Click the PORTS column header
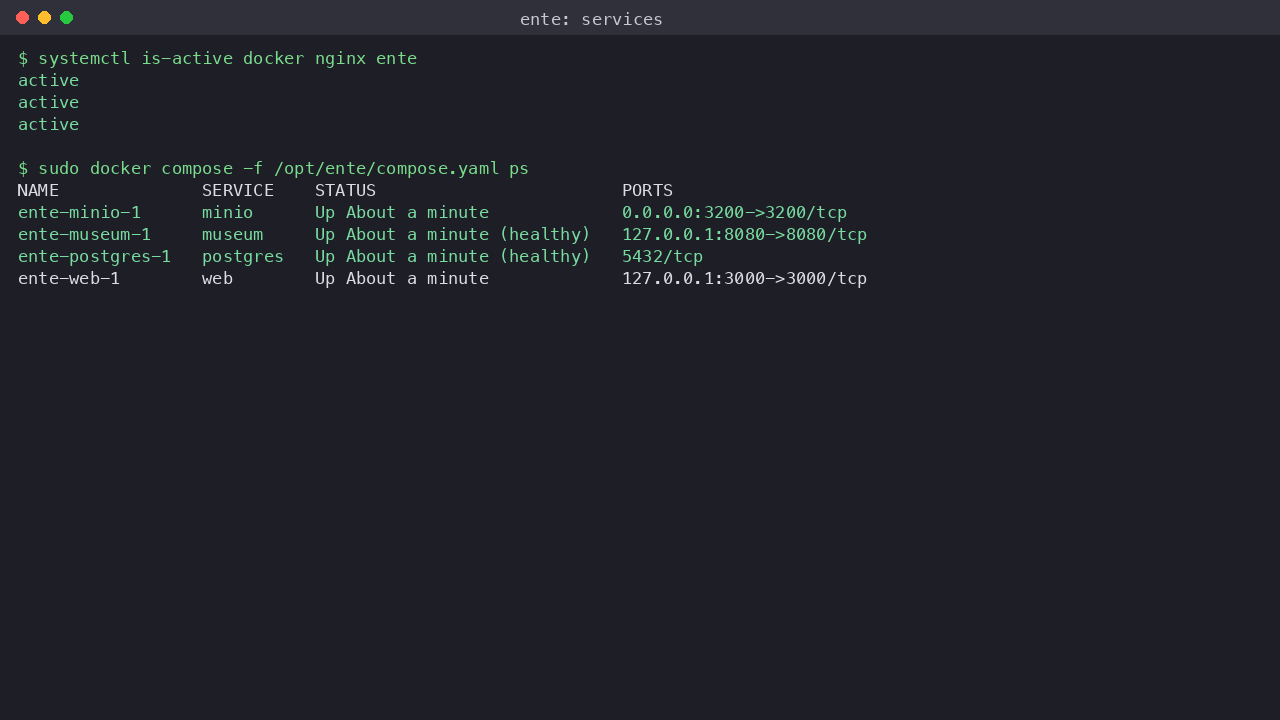Image resolution: width=1280 pixels, height=720 pixels. [x=647, y=190]
